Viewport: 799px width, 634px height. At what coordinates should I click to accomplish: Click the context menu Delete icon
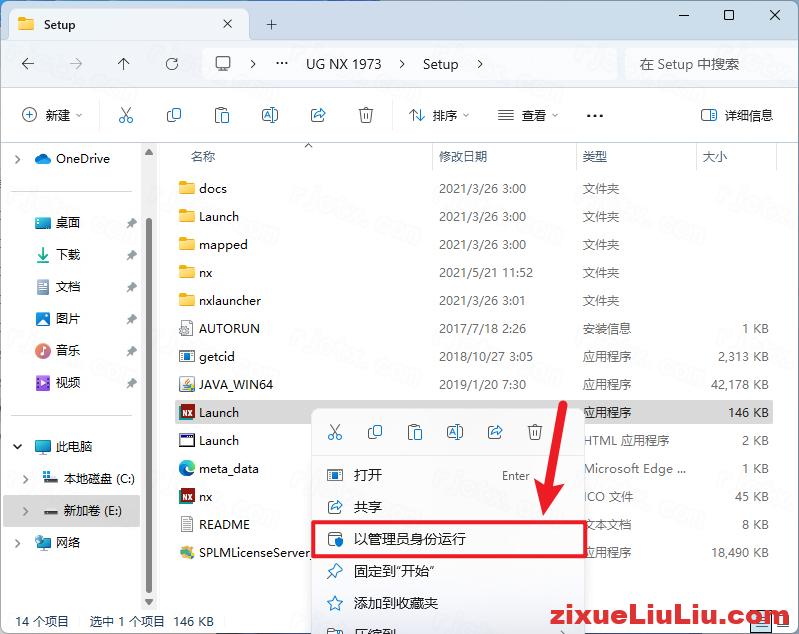535,432
